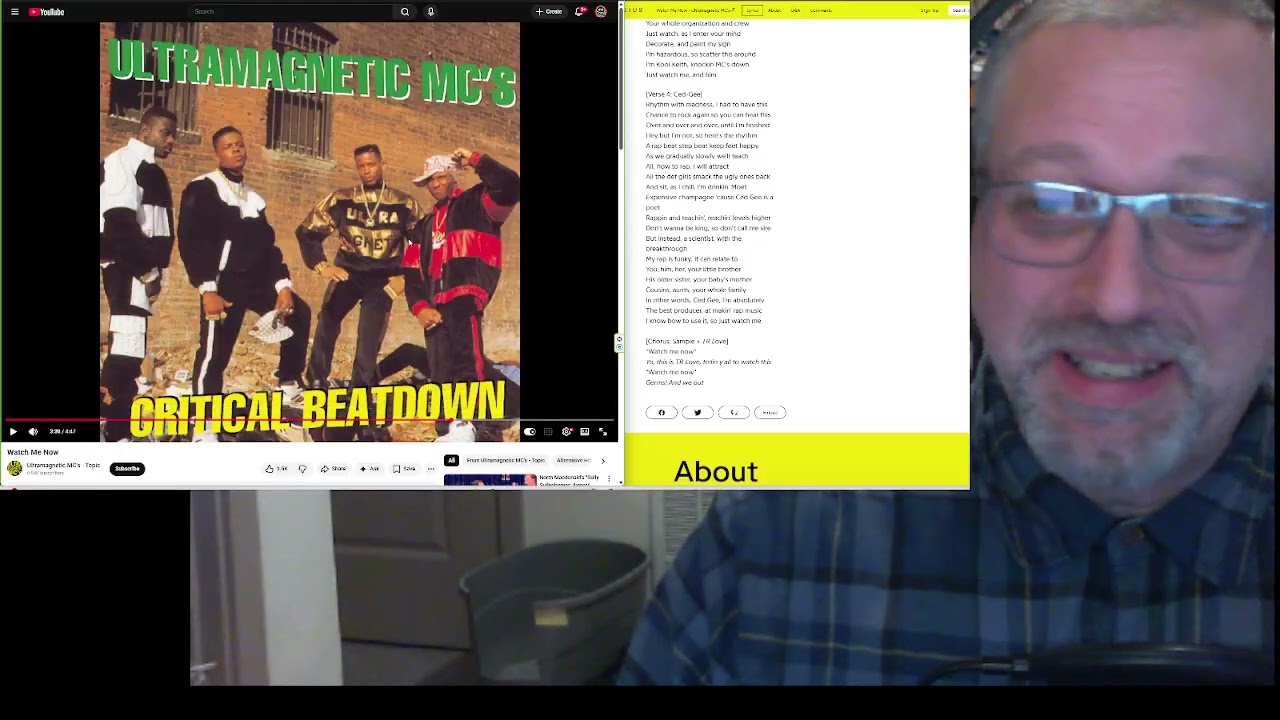The width and height of the screenshot is (1280, 720).
Task: Open the three-dot more actions menu under video
Action: pos(431,468)
